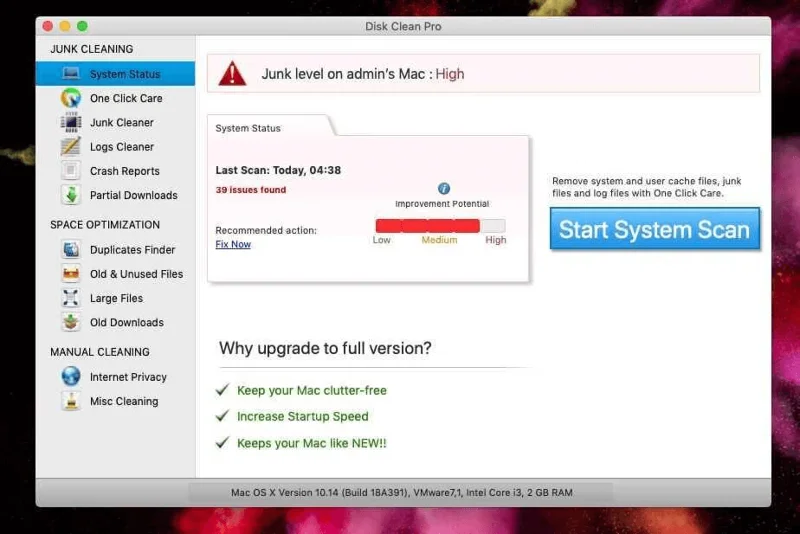The height and width of the screenshot is (534, 800).
Task: Select One Click Care in sidebar
Action: coord(126,98)
